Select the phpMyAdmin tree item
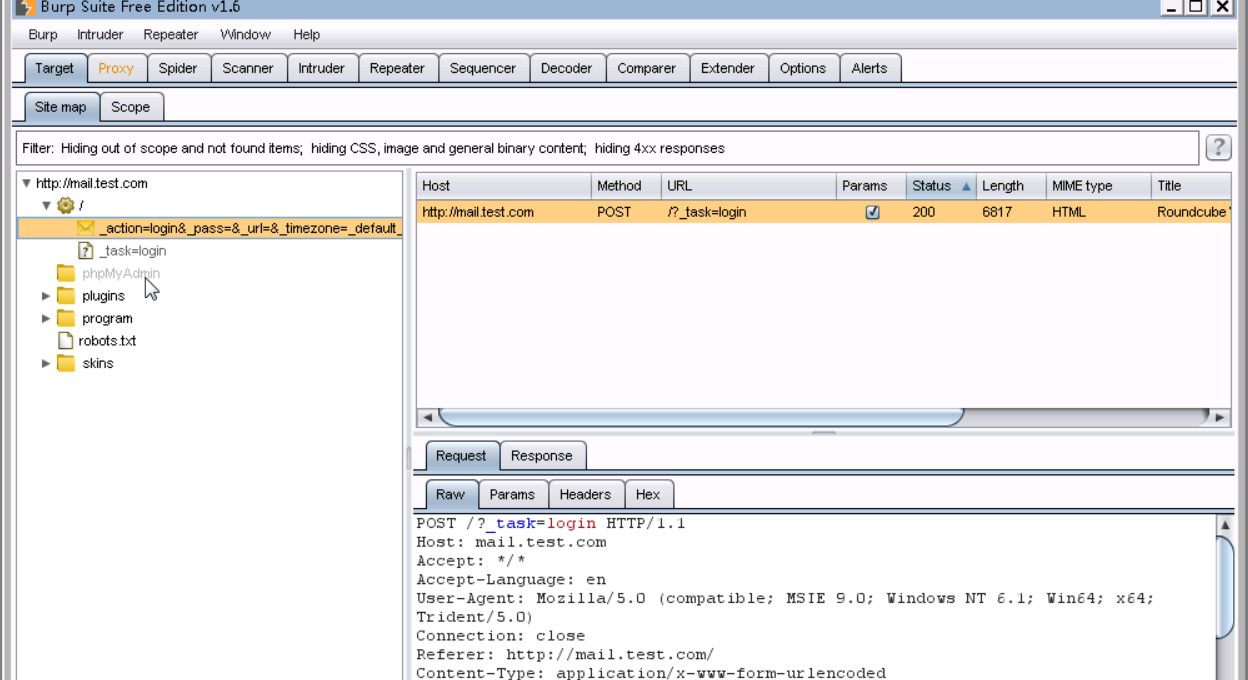The image size is (1248, 680). [x=121, y=273]
